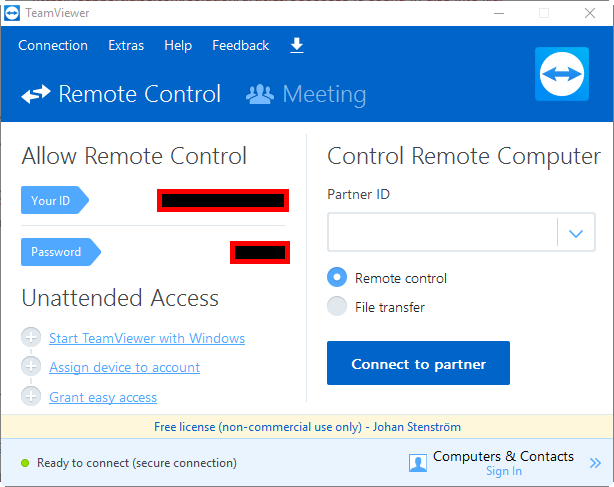Open the Extras menu
This screenshot has height=487, width=614.
(x=126, y=45)
